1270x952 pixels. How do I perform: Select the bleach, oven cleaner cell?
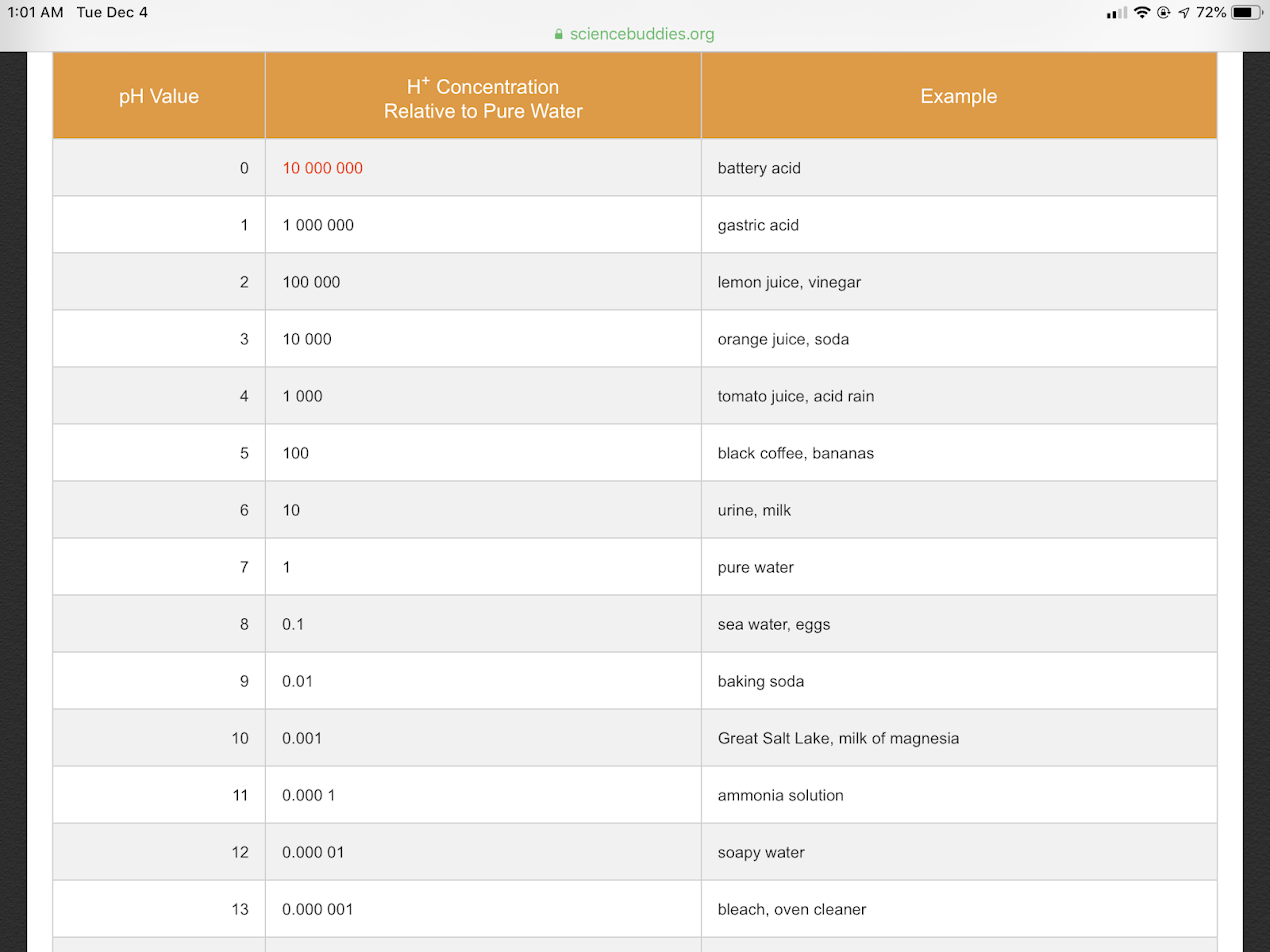click(791, 909)
